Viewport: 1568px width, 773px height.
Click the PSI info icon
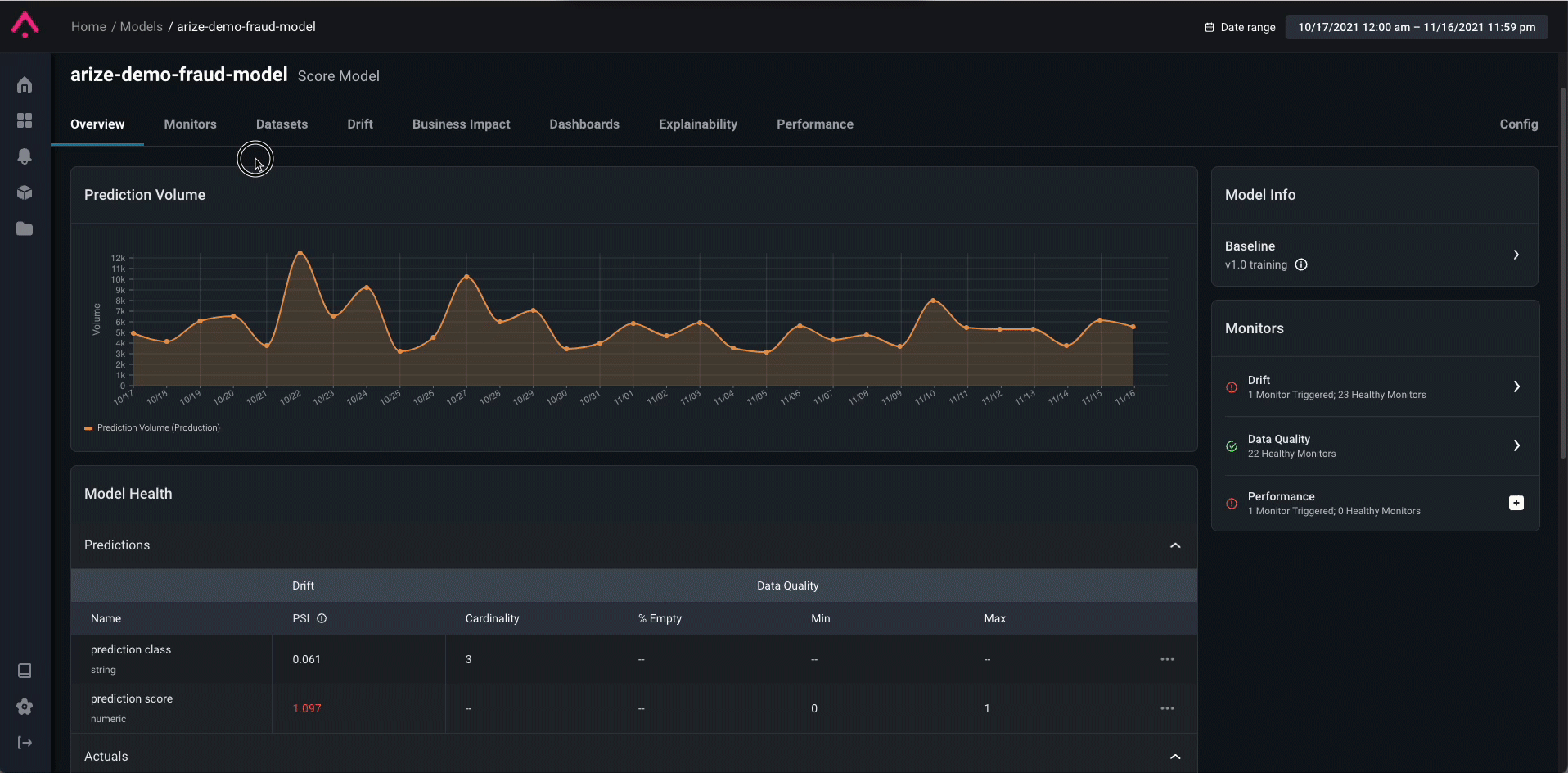click(322, 618)
